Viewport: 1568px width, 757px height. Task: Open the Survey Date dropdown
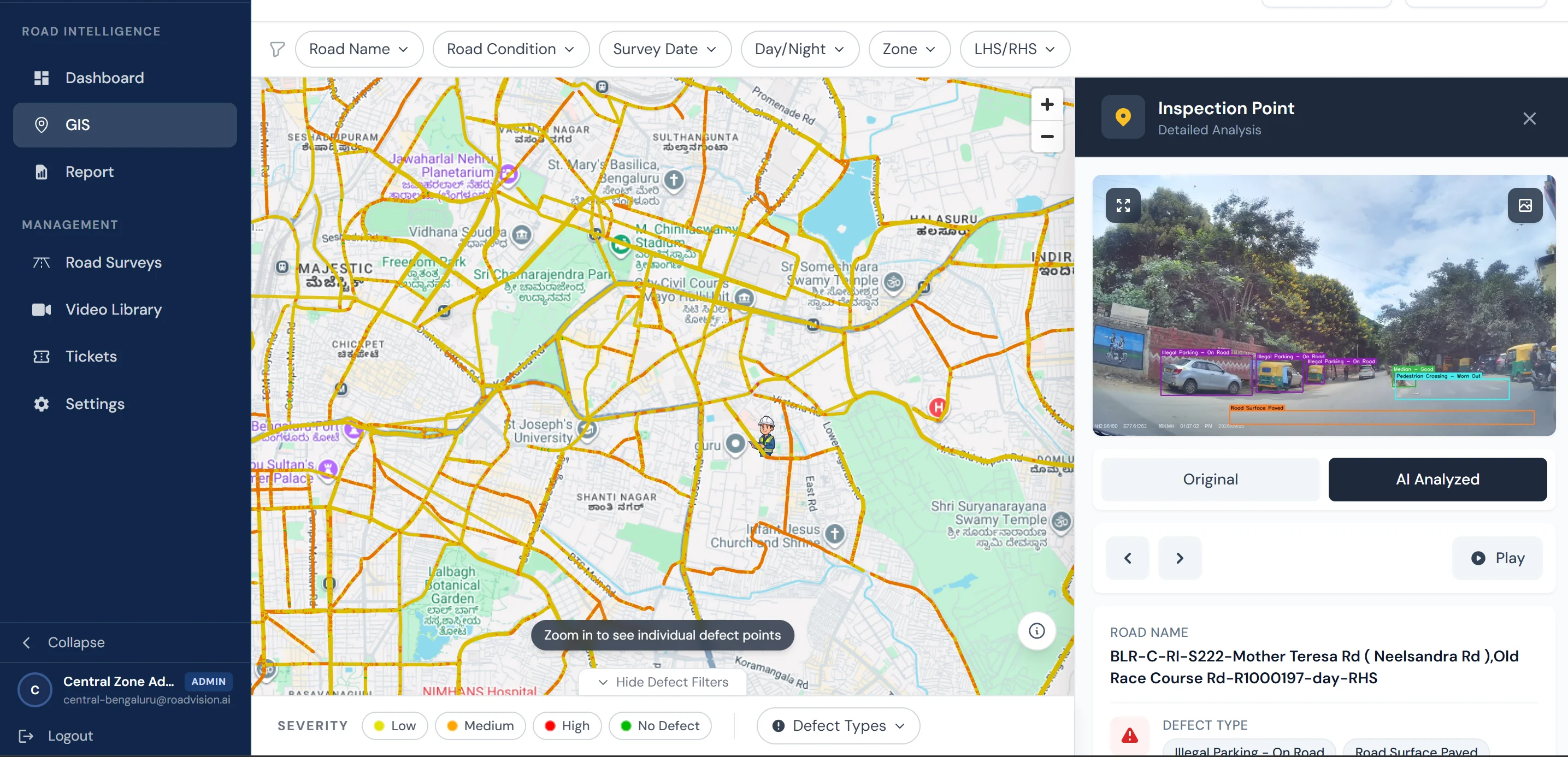[x=664, y=49]
